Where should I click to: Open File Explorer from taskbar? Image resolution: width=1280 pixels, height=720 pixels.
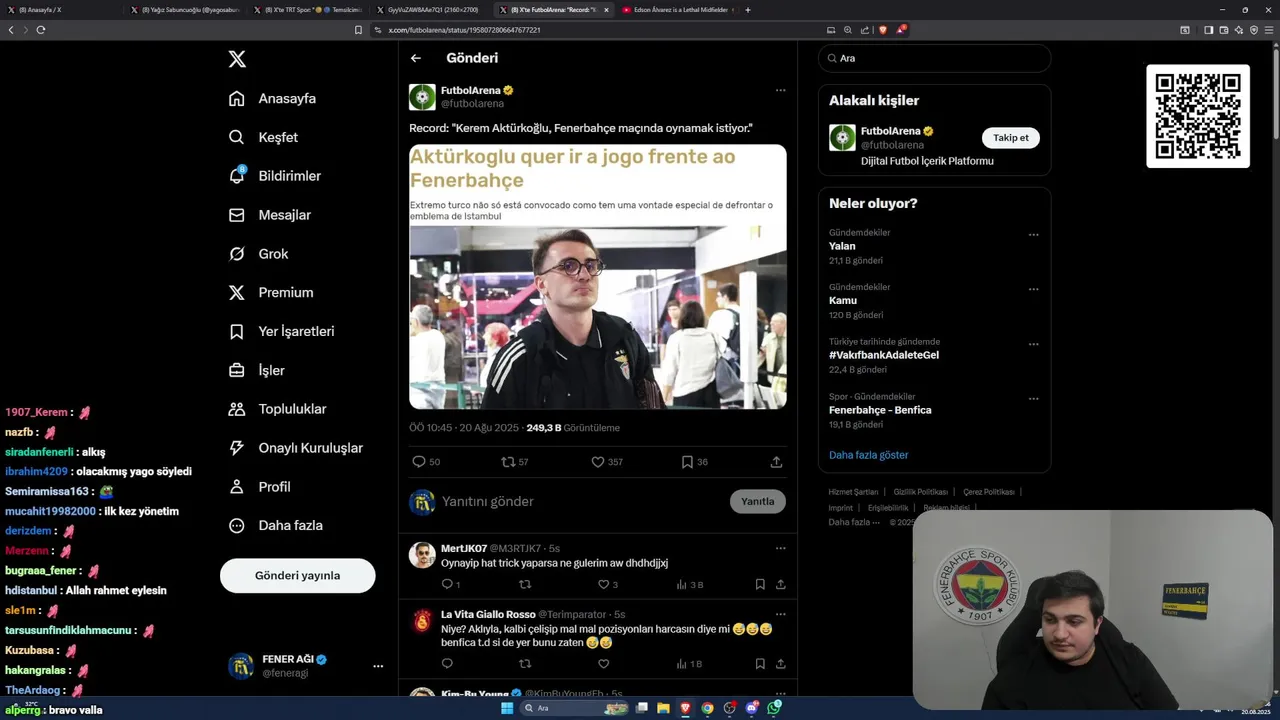pyautogui.click(x=663, y=708)
